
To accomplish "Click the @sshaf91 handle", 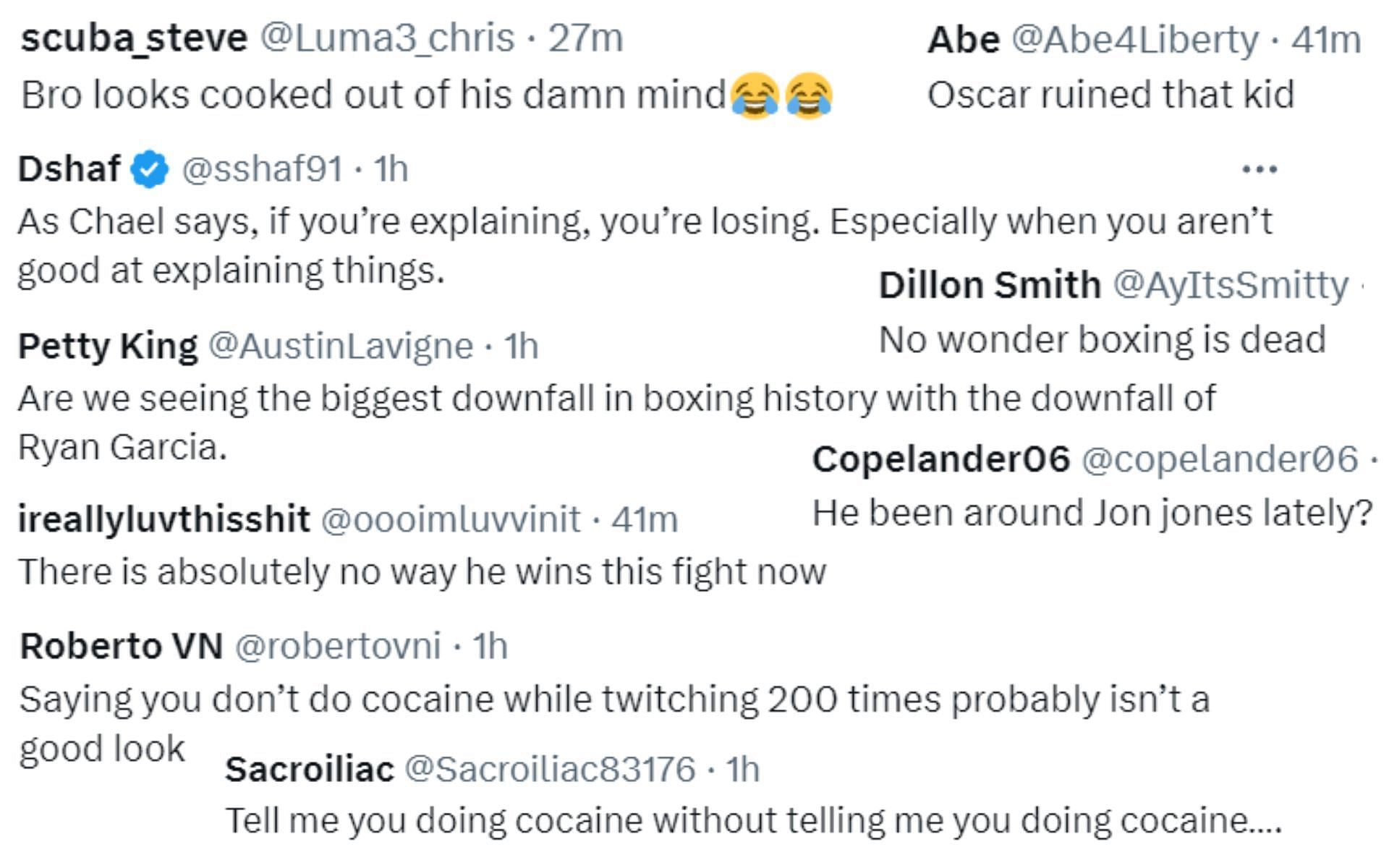I will (262, 170).
